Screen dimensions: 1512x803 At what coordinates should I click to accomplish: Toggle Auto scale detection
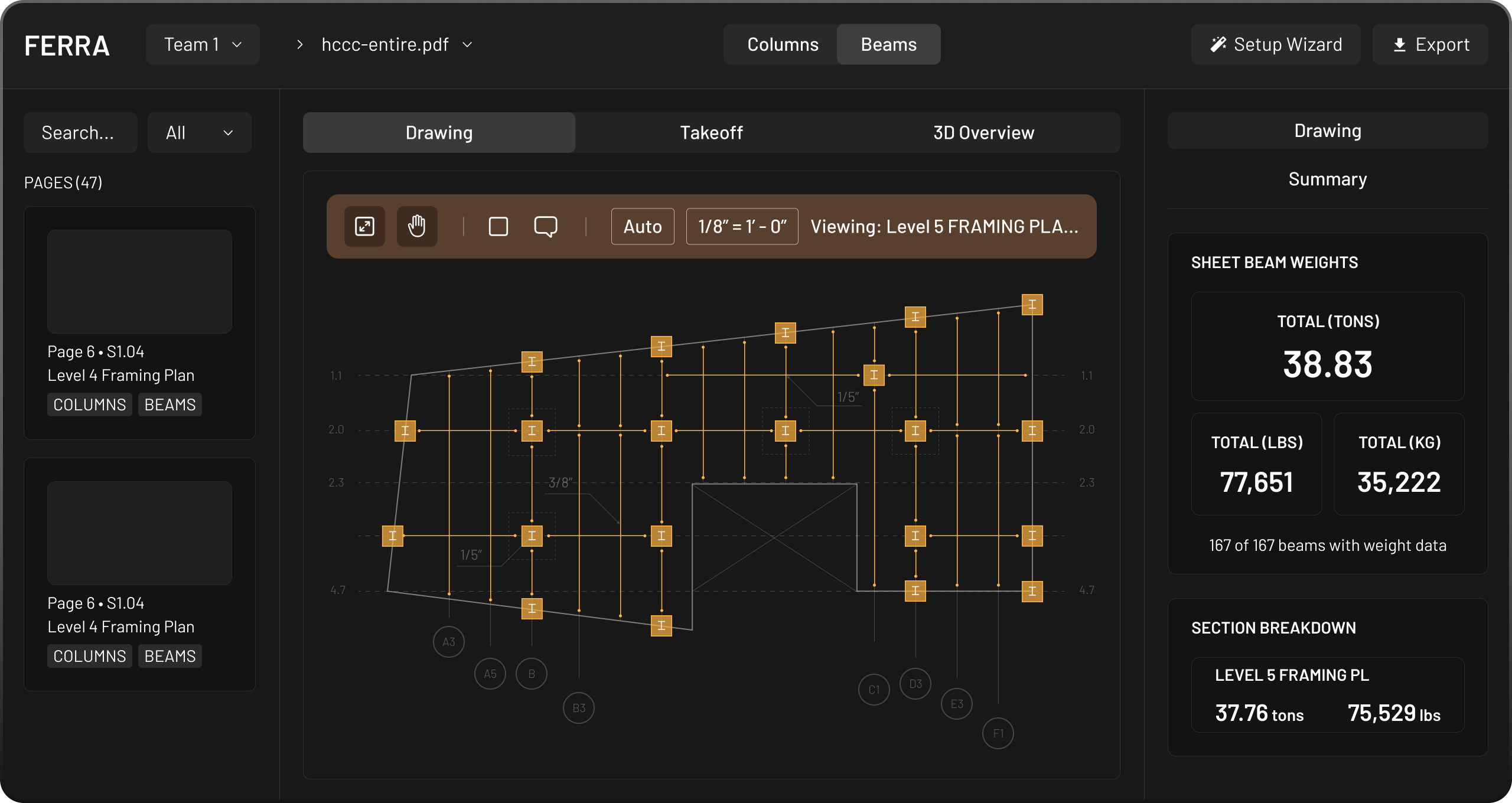643,226
